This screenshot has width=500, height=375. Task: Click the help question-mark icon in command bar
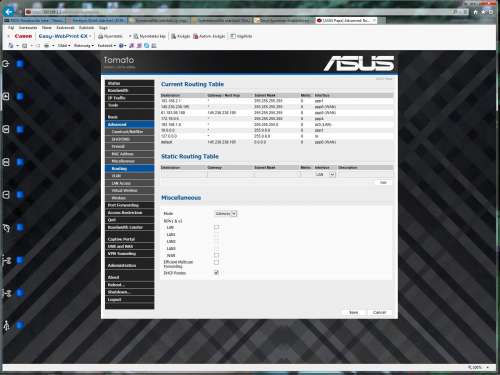121,45
